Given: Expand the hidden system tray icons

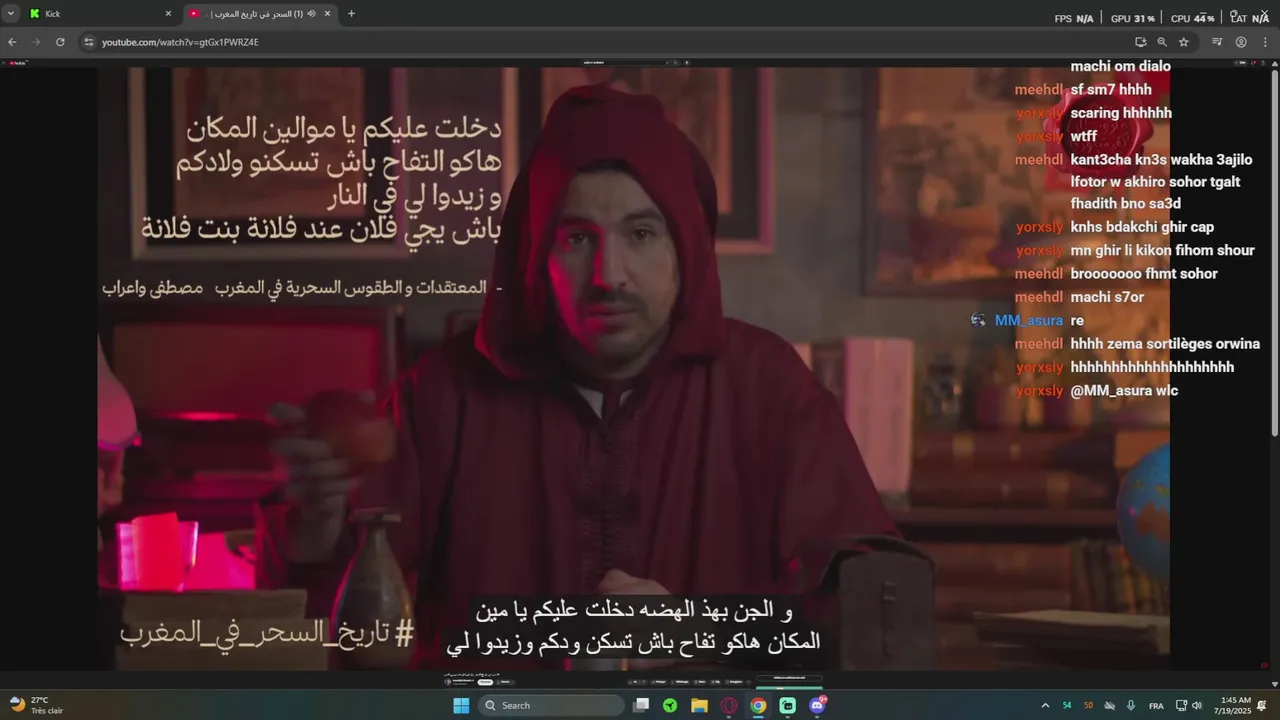Looking at the screenshot, I should (1045, 705).
